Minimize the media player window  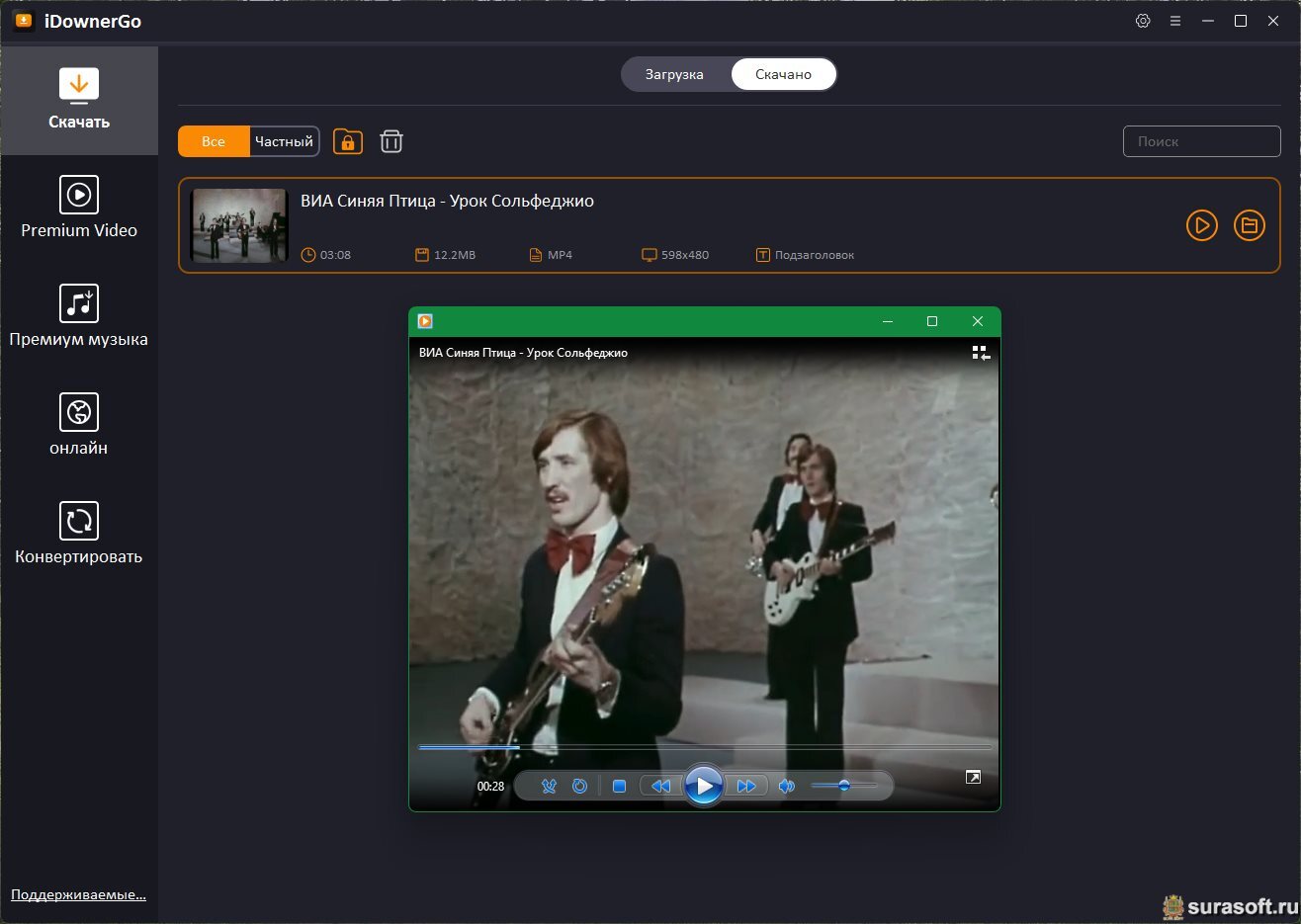(x=888, y=321)
